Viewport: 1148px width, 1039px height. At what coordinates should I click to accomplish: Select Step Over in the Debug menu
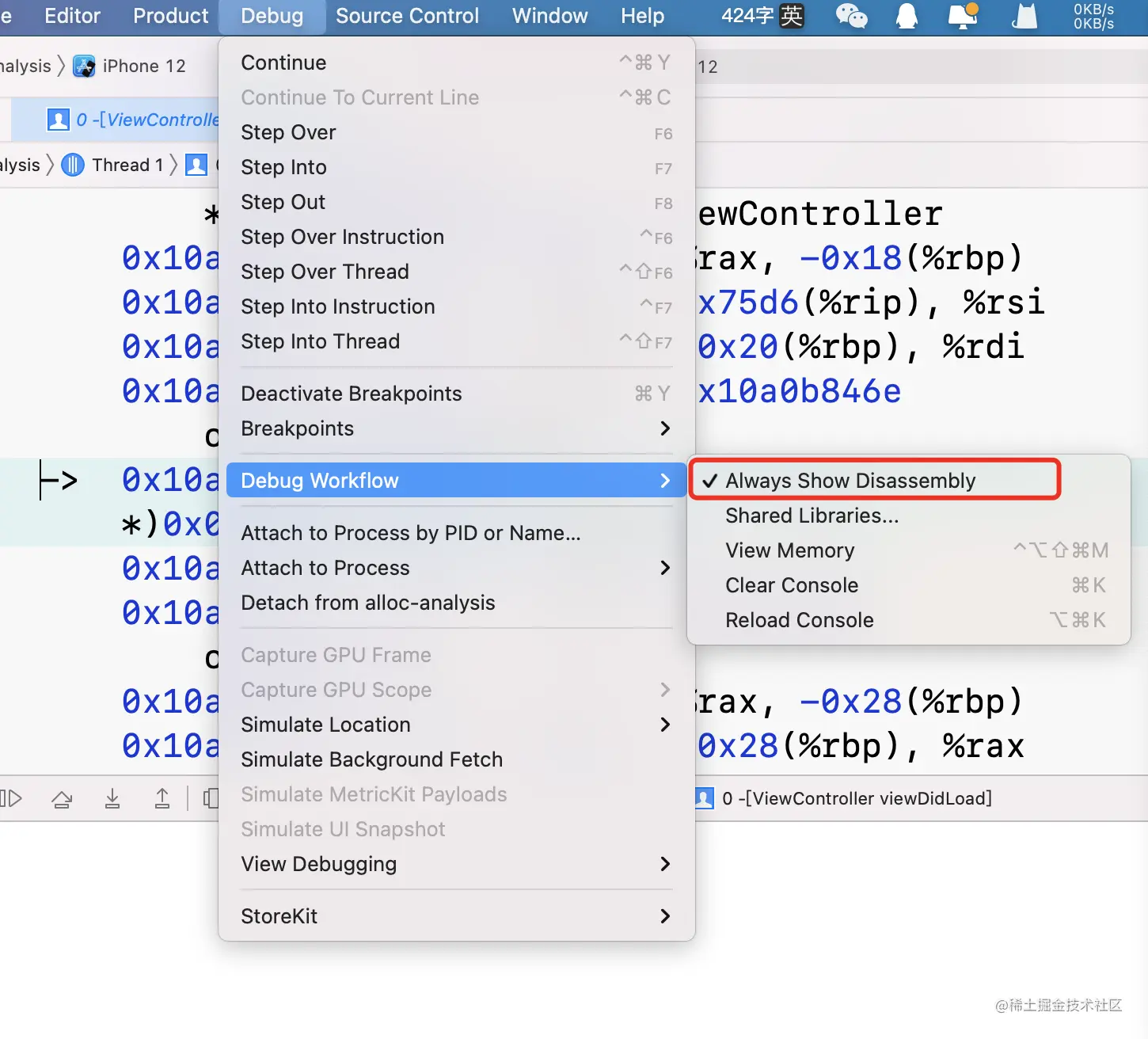point(456,132)
